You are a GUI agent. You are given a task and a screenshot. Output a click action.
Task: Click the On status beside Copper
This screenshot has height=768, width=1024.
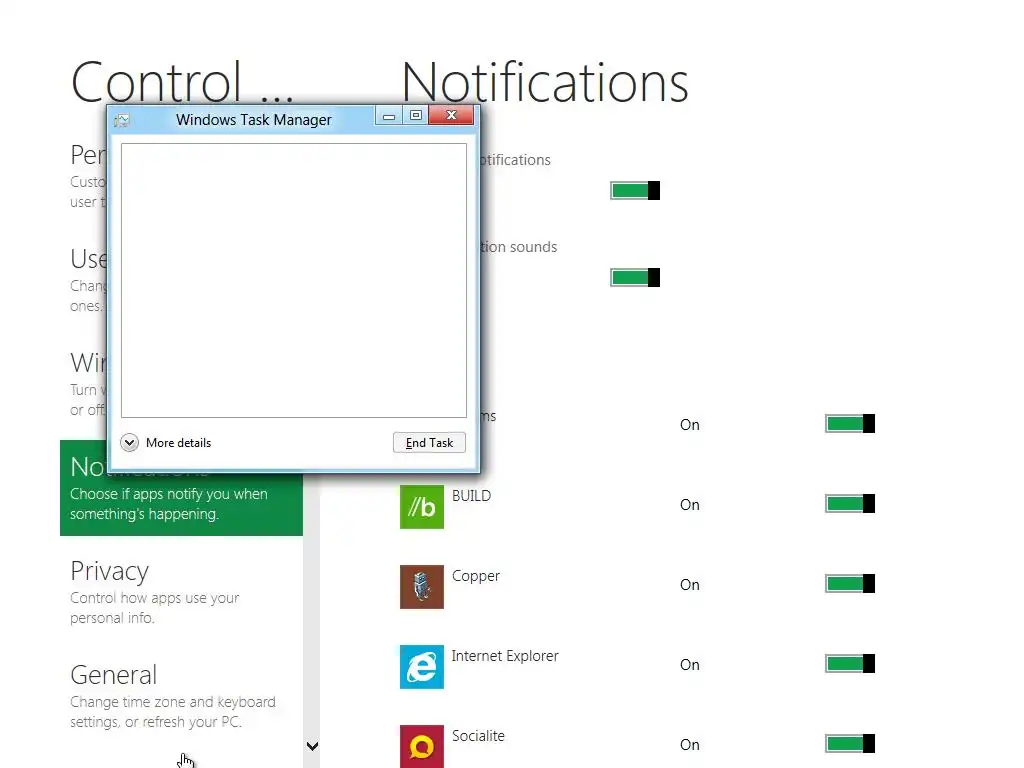coord(690,584)
